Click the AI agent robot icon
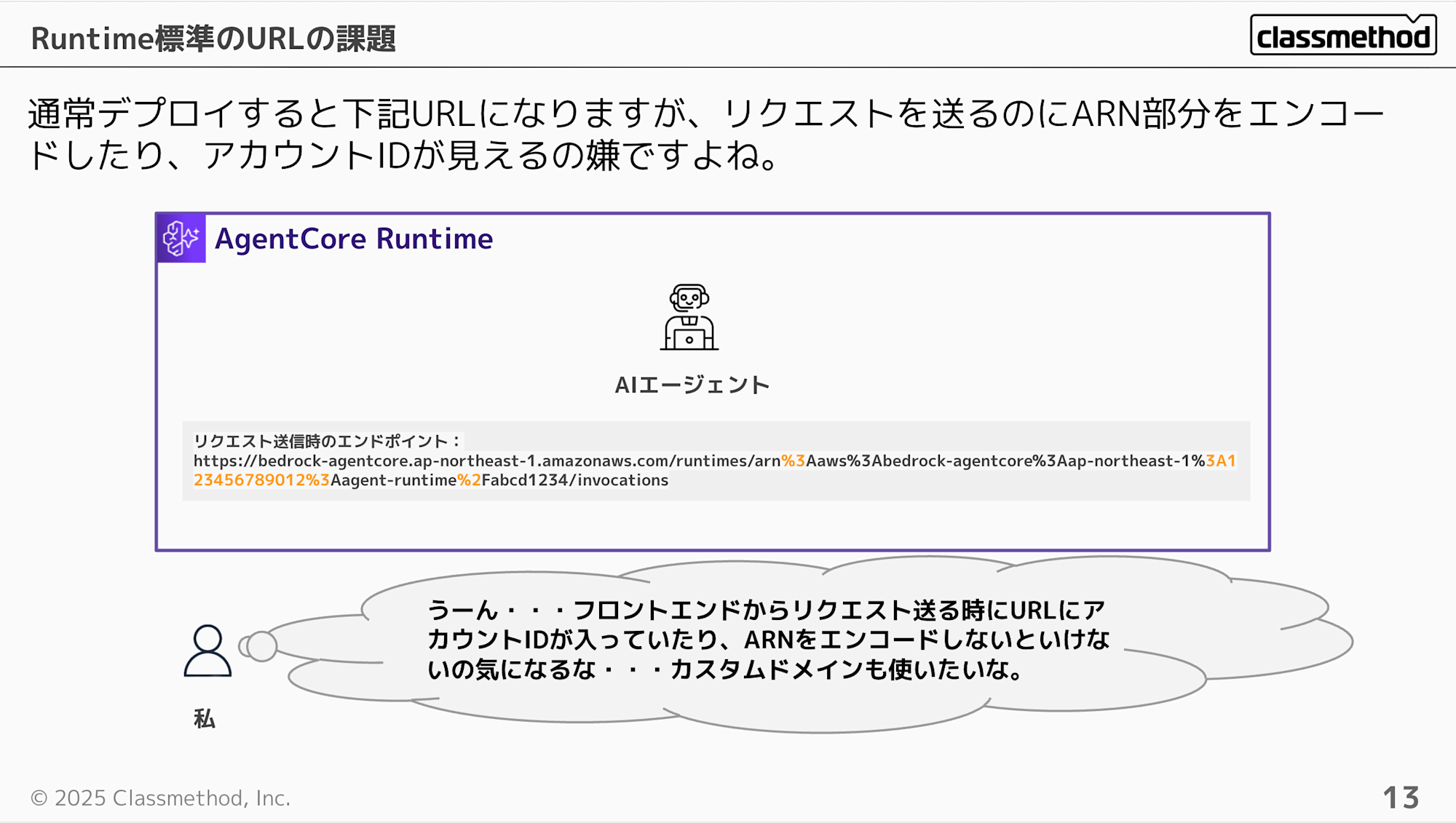Image resolution: width=1456 pixels, height=823 pixels. [689, 317]
